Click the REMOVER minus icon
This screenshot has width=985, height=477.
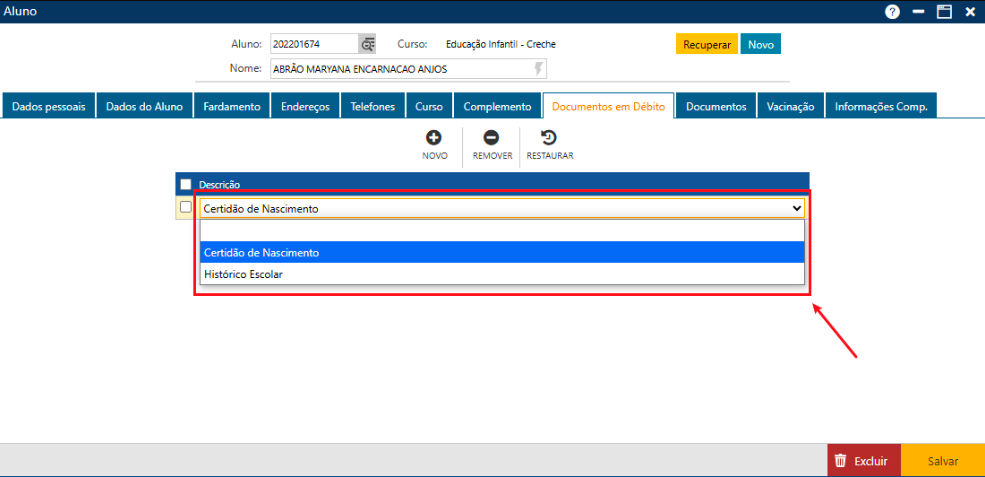coord(491,138)
